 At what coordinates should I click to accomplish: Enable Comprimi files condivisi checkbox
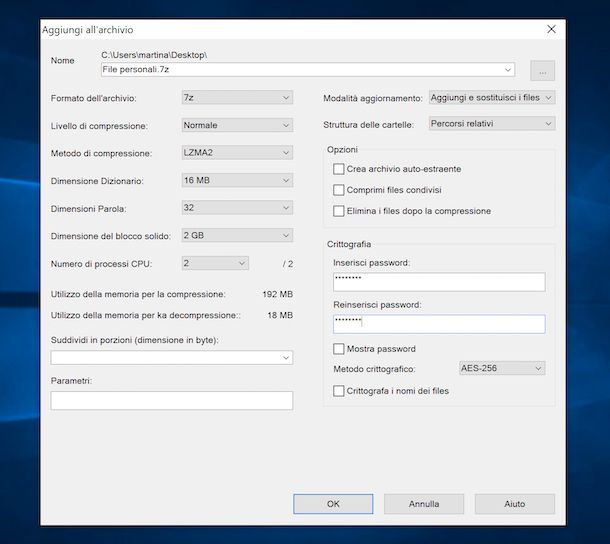[338, 190]
